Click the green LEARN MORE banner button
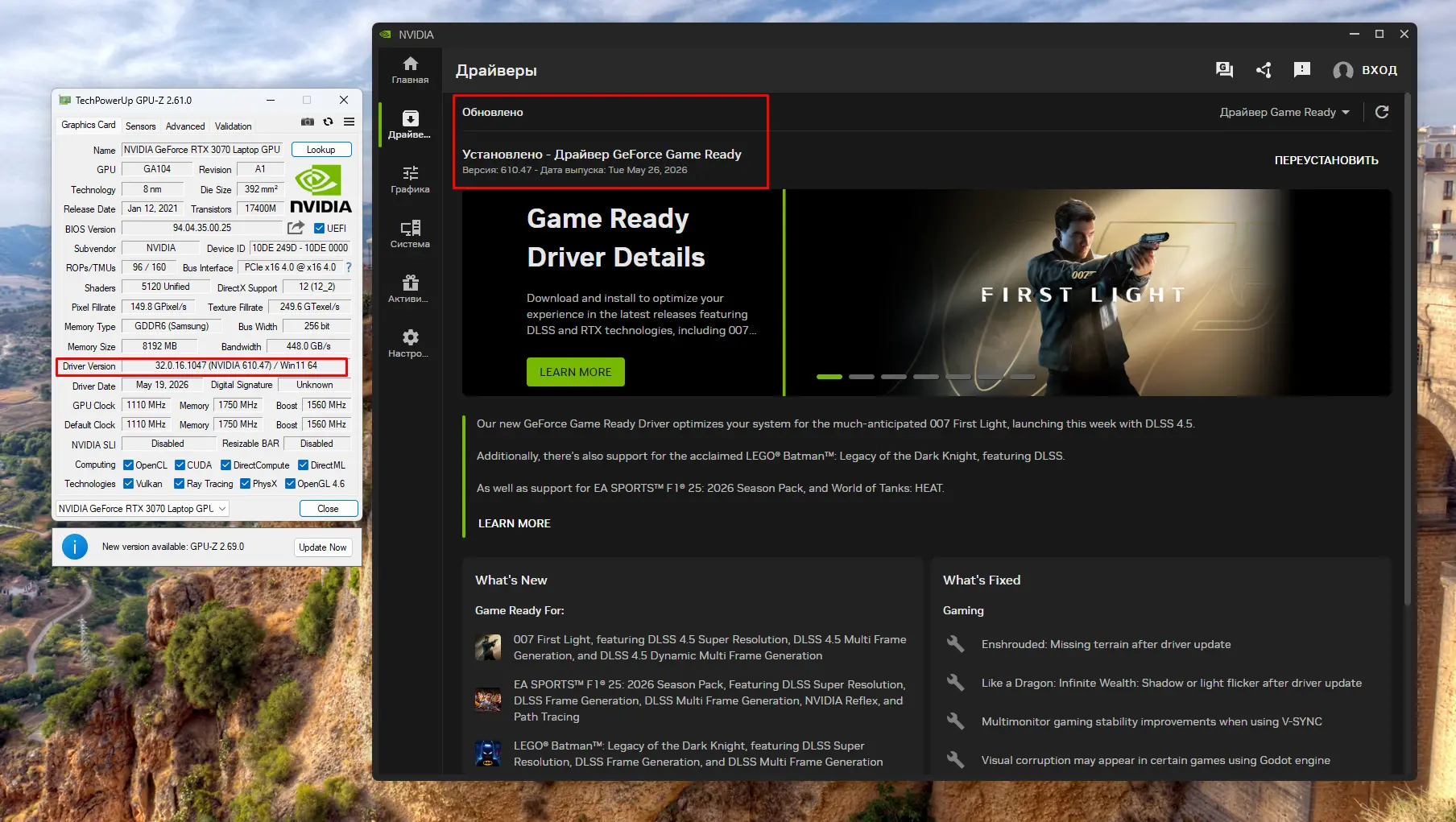The height and width of the screenshot is (822, 1456). pyautogui.click(x=576, y=372)
